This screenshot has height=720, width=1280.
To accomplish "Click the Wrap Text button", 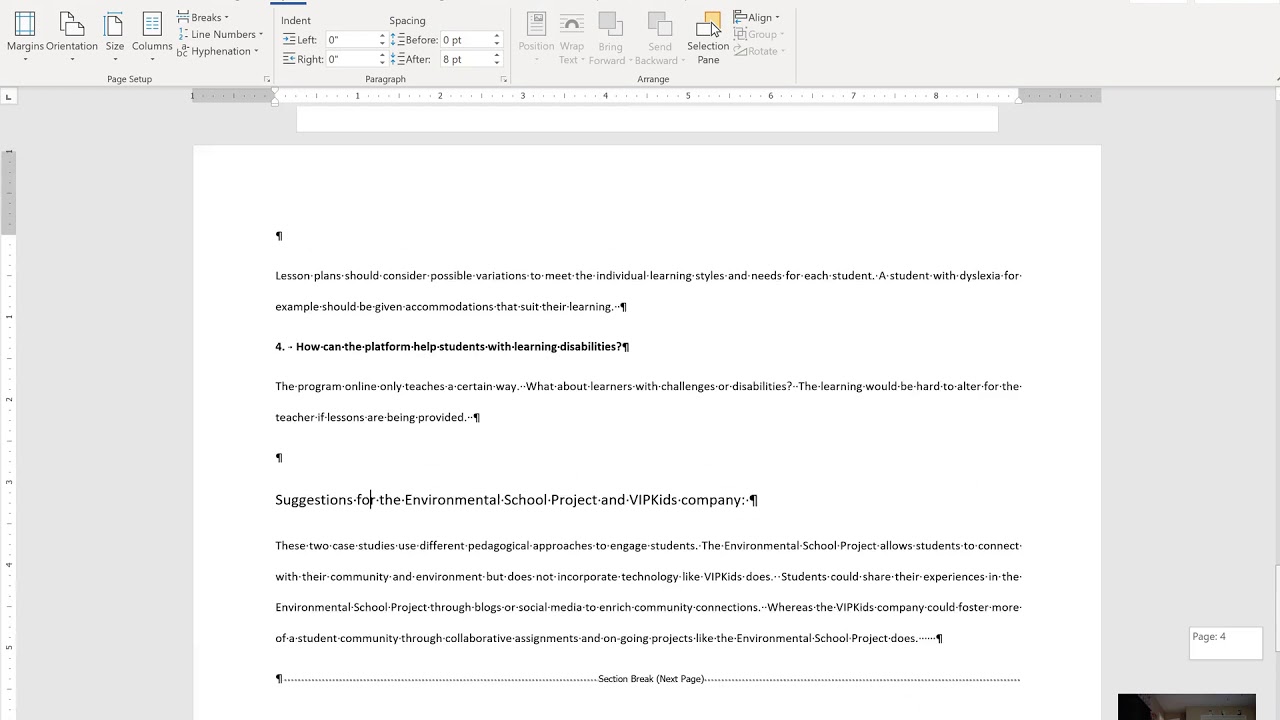I will pyautogui.click(x=572, y=38).
